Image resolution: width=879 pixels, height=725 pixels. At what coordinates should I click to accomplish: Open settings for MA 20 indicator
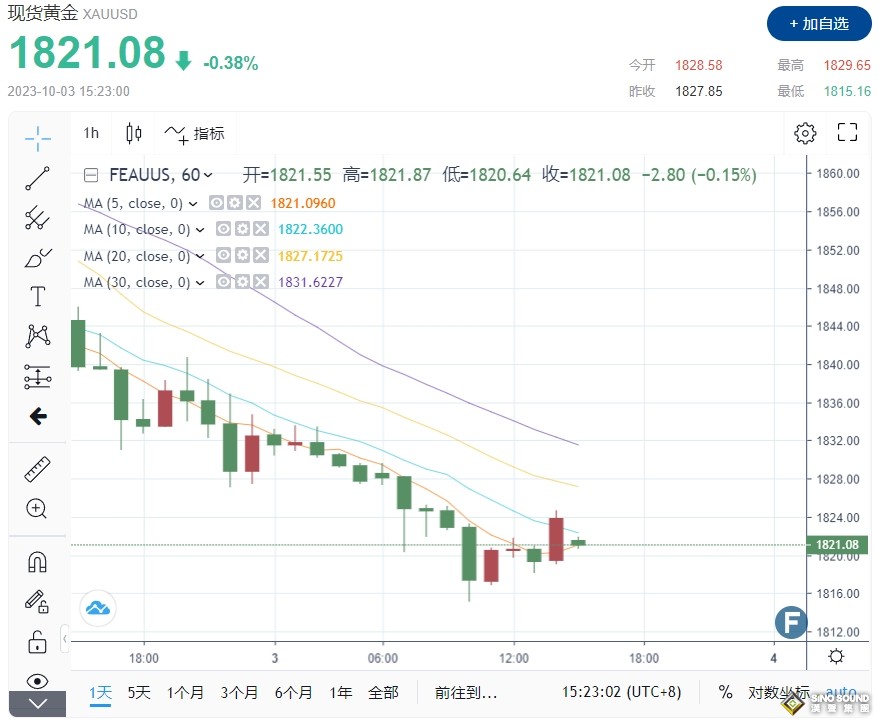pos(242,255)
